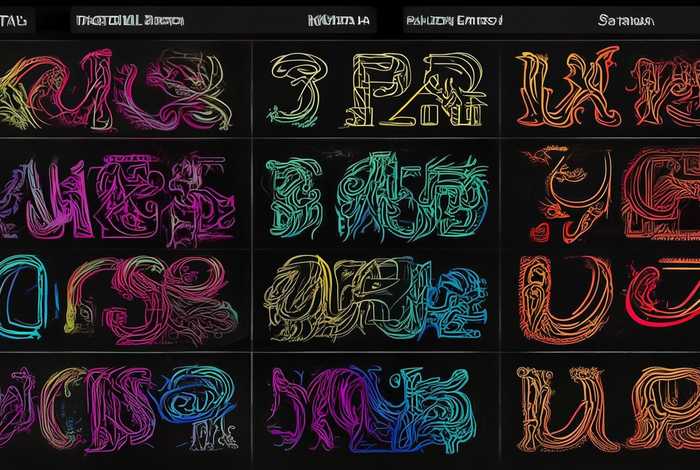
Task: Open the 'TAL' tab in the header
Action: (x=20, y=20)
